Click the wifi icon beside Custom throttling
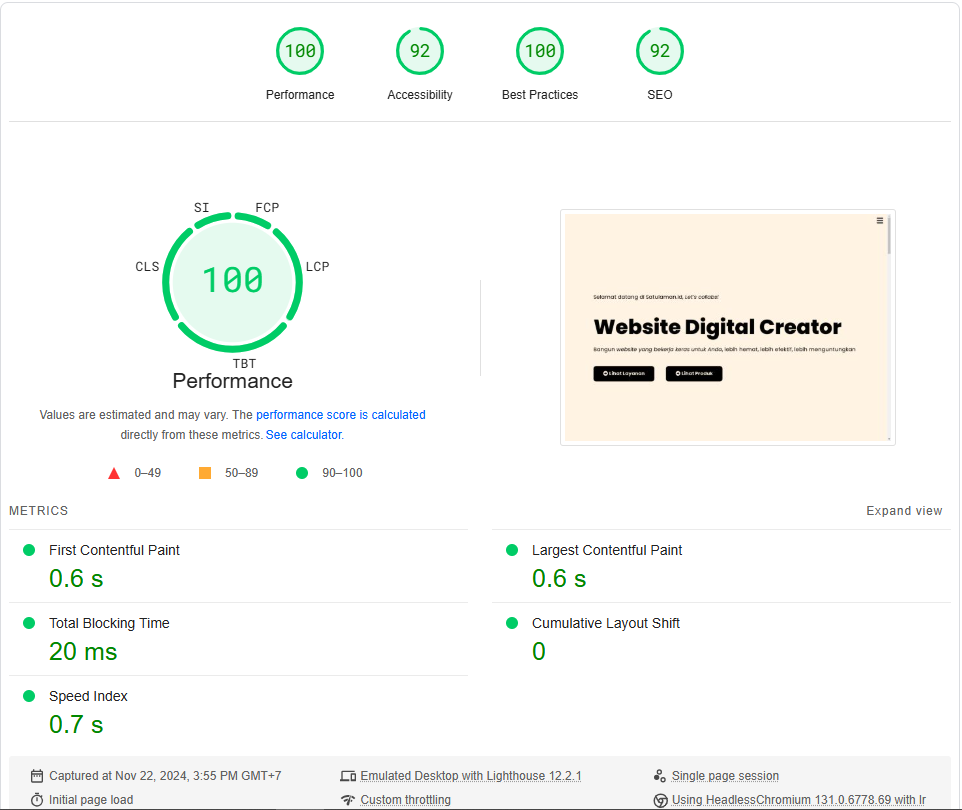This screenshot has height=810, width=962. (348, 800)
